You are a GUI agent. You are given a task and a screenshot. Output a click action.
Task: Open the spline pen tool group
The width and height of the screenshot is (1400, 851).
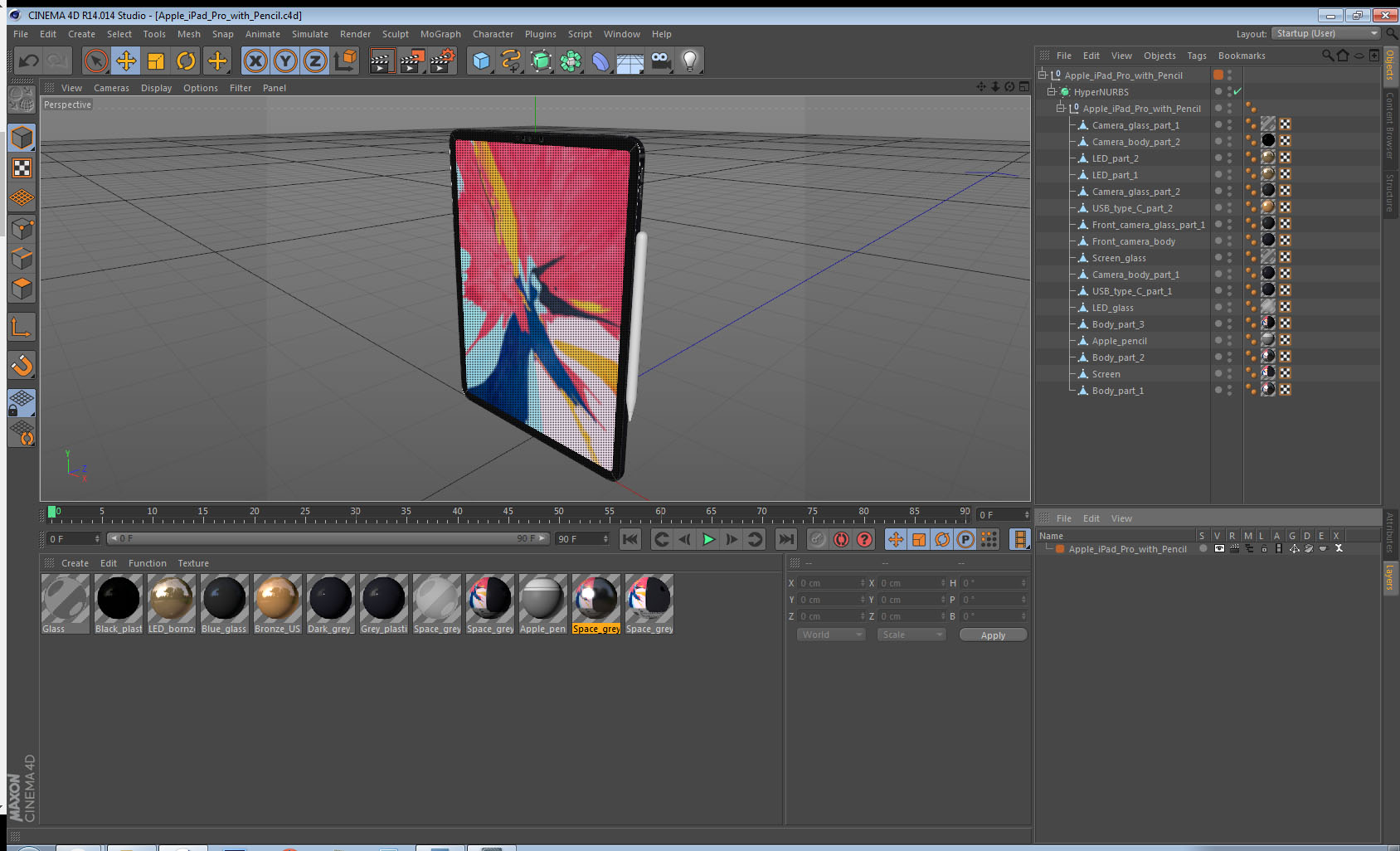point(511,61)
